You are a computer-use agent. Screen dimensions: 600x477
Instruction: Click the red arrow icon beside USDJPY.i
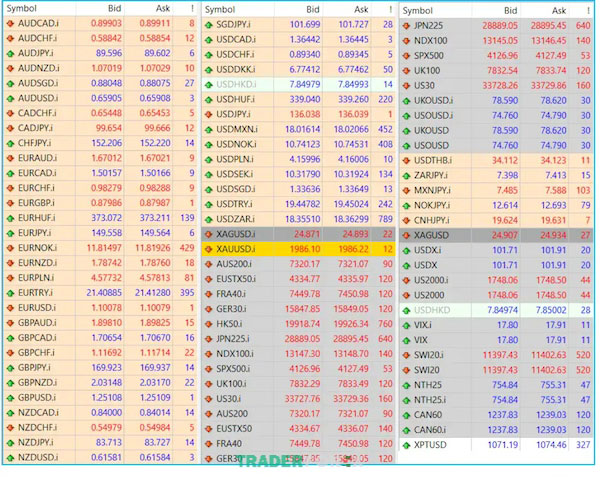pos(209,114)
